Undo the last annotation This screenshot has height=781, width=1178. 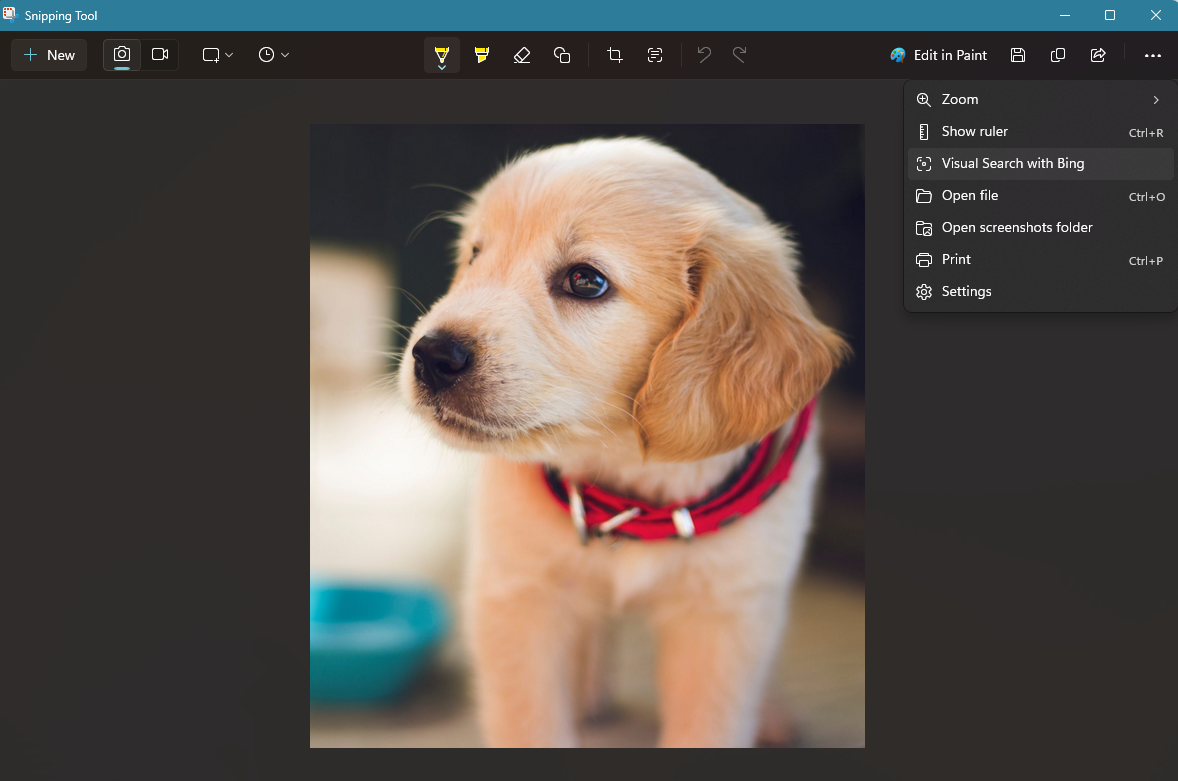tap(703, 55)
